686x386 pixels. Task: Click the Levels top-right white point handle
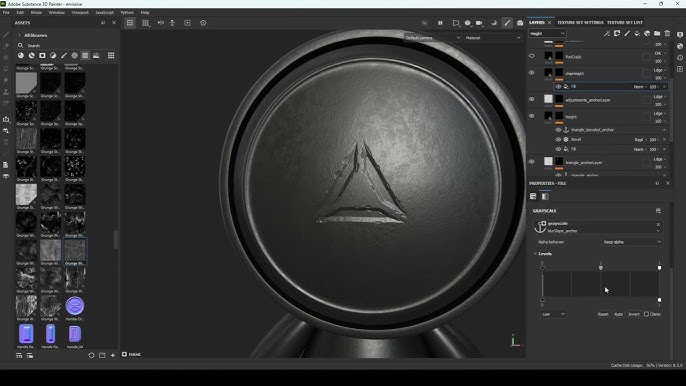pos(659,267)
